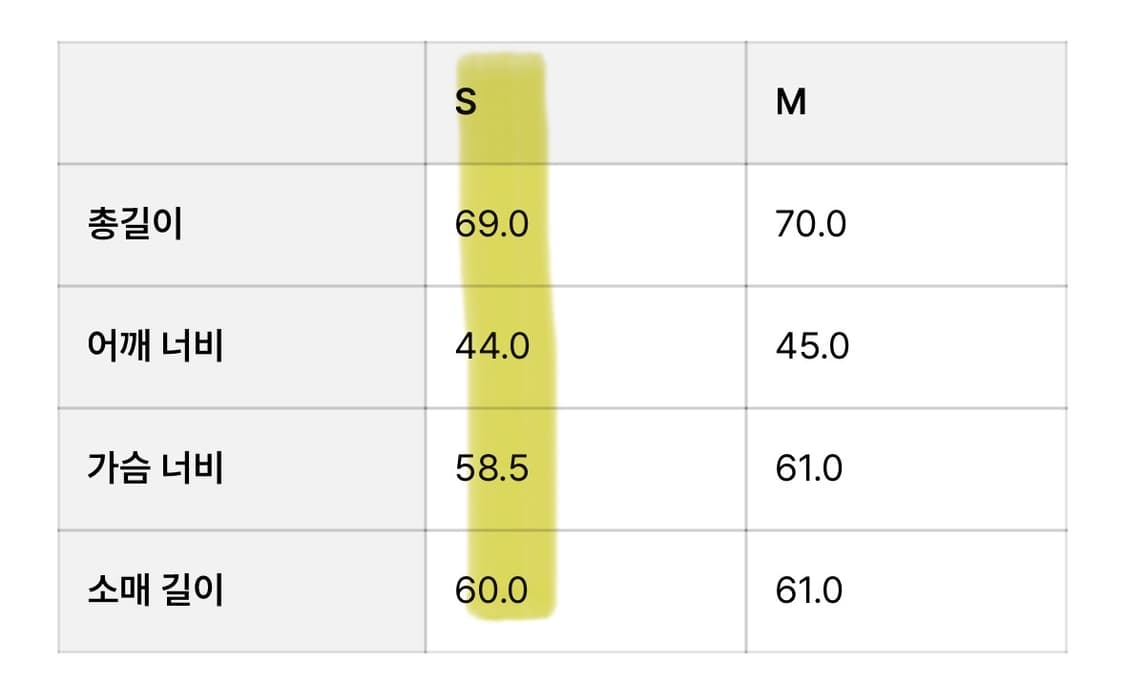Tap the 58.5 chest width value
The height and width of the screenshot is (700, 1125).
(491, 469)
